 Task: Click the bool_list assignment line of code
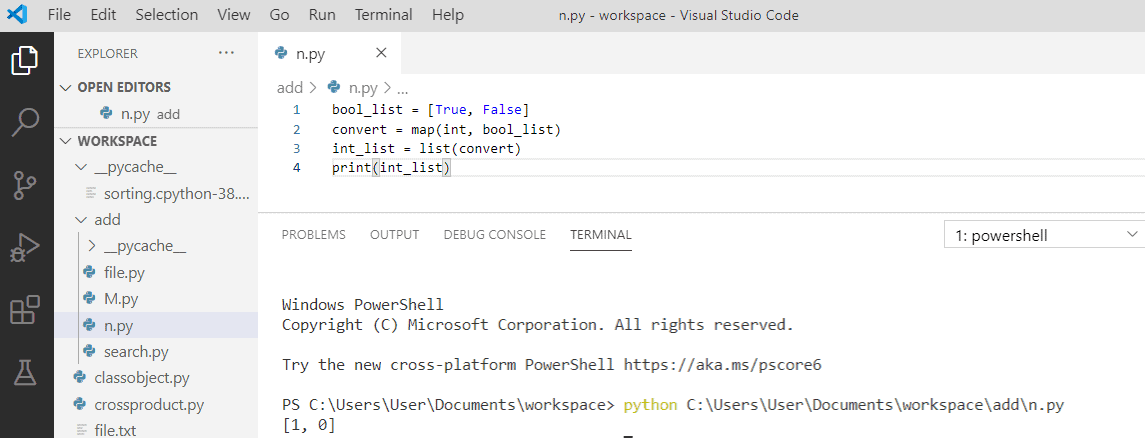pyautogui.click(x=430, y=110)
